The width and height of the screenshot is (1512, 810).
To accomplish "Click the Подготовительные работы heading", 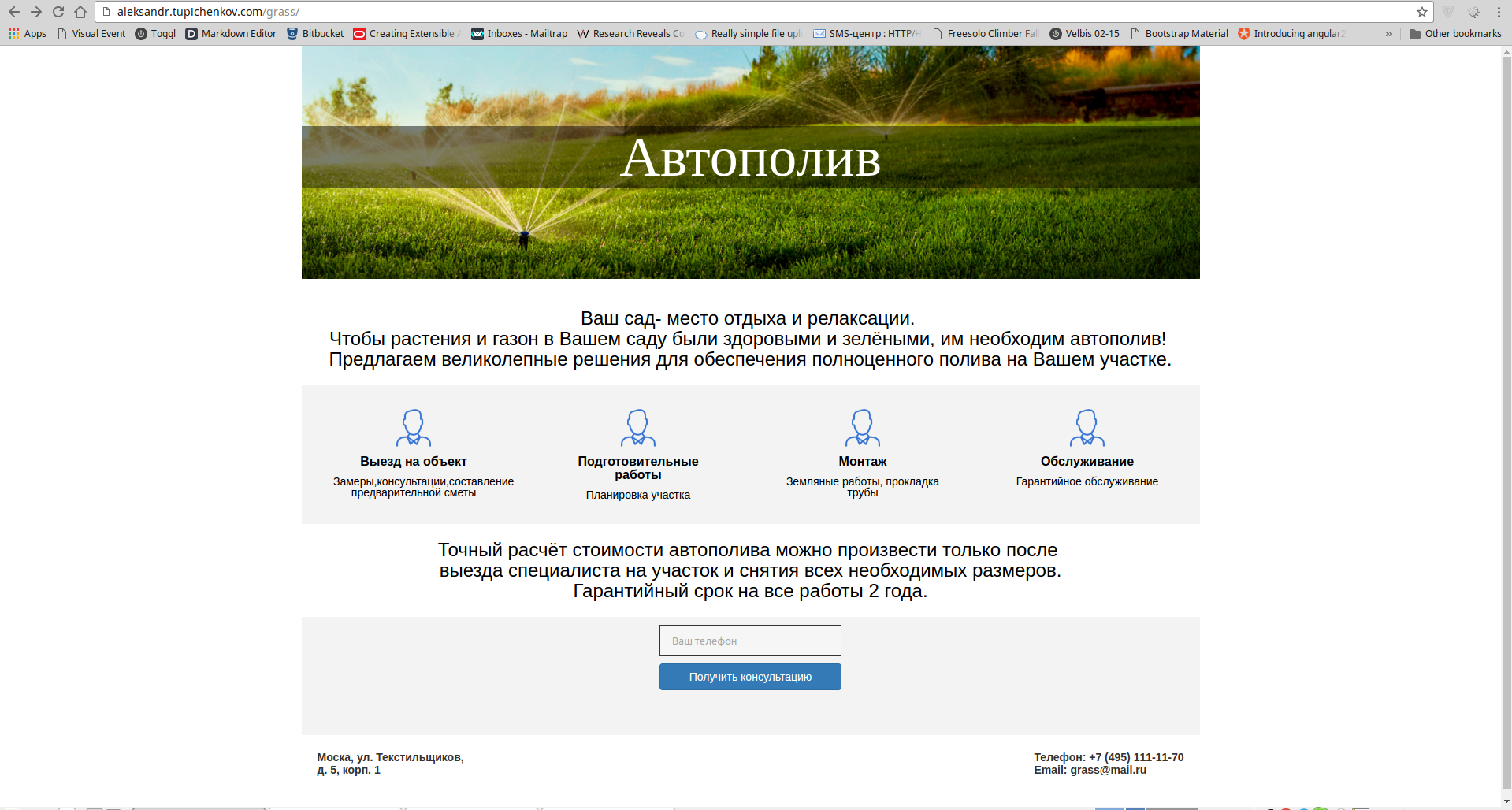I will [638, 468].
